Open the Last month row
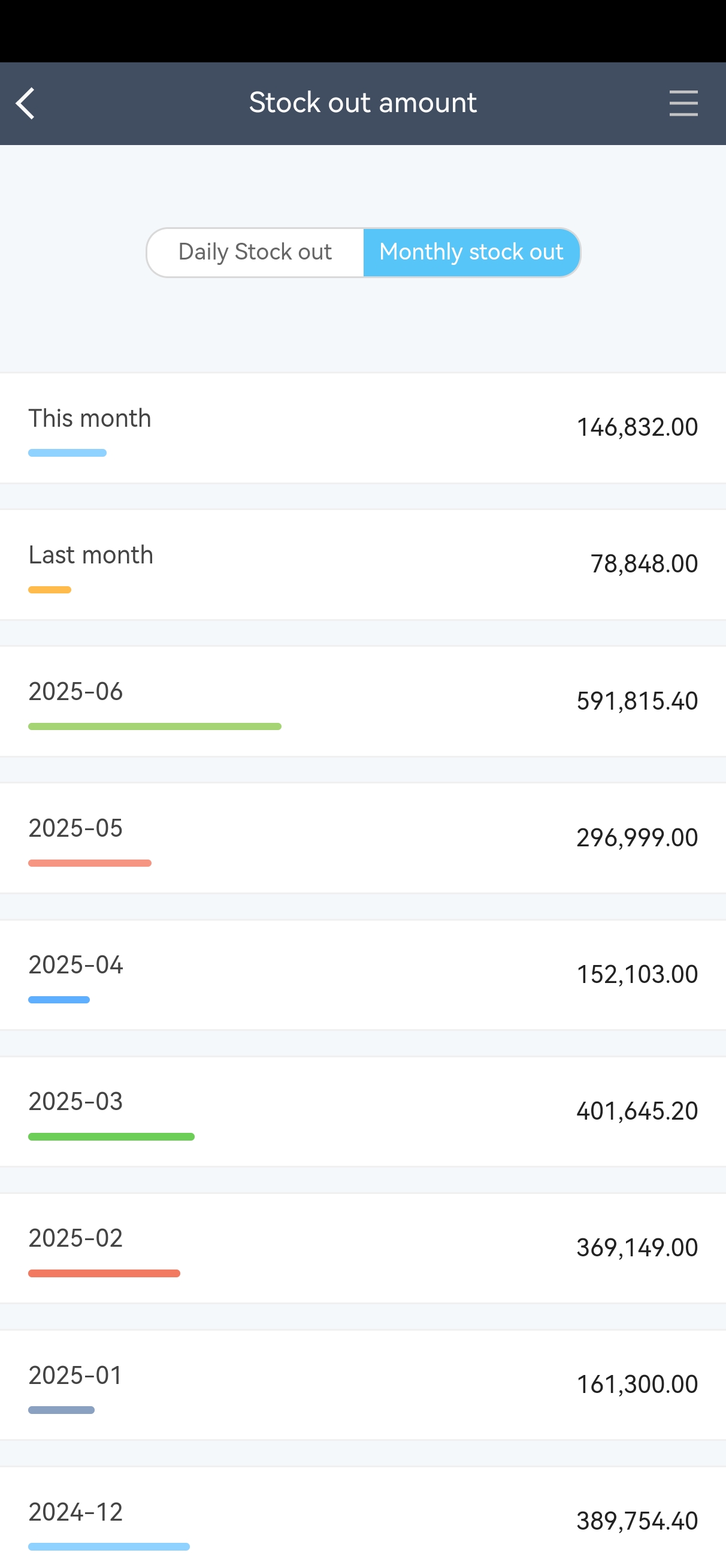Viewport: 726px width, 1568px height. pyautogui.click(x=362, y=564)
